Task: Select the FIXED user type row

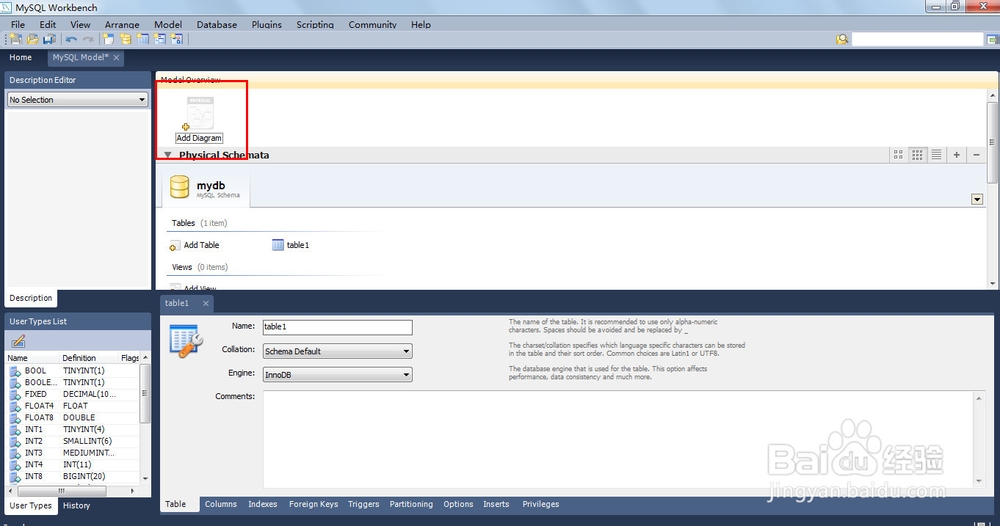Action: coord(71,394)
